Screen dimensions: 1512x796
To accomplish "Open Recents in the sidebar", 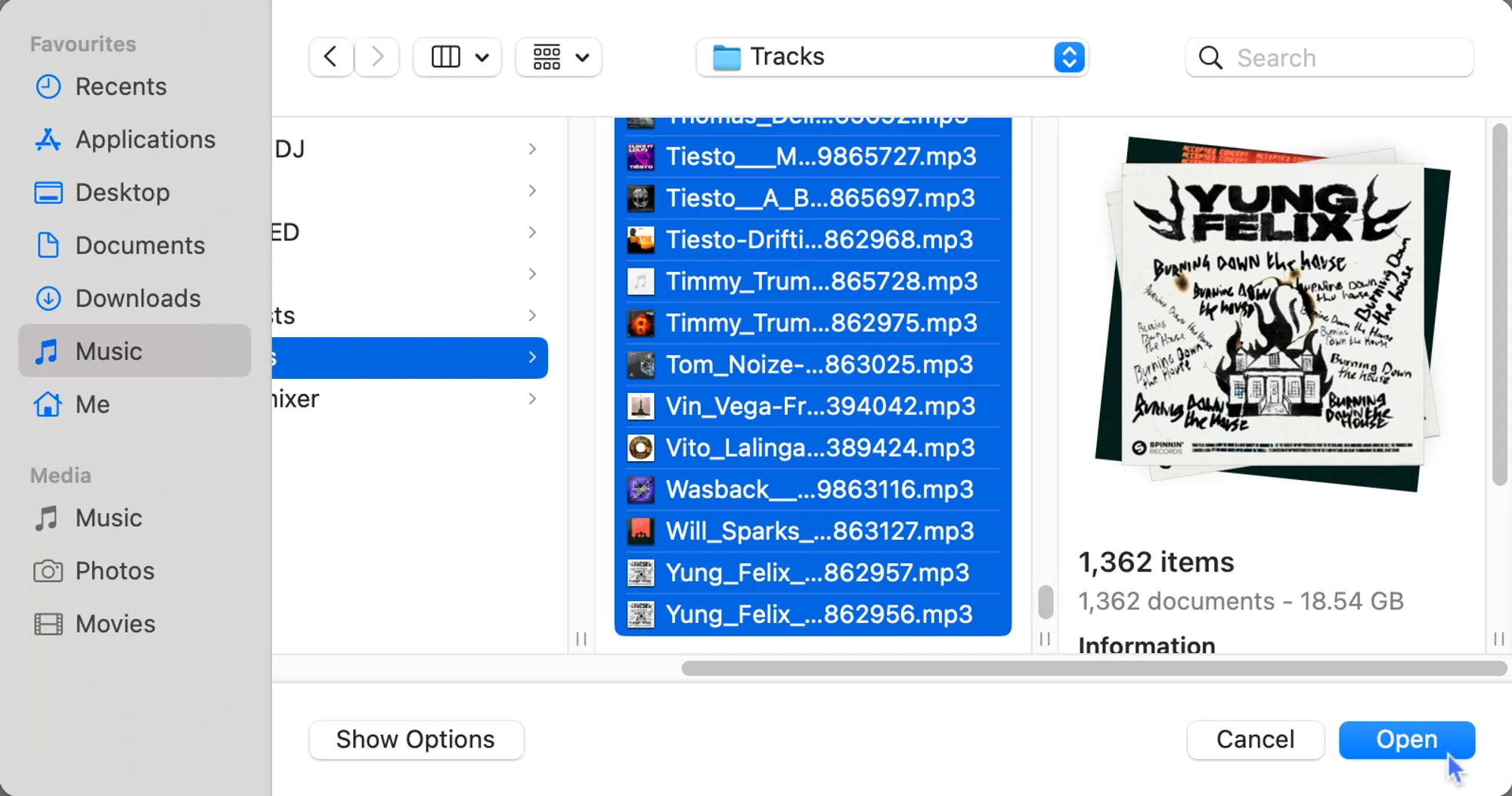I will click(121, 87).
